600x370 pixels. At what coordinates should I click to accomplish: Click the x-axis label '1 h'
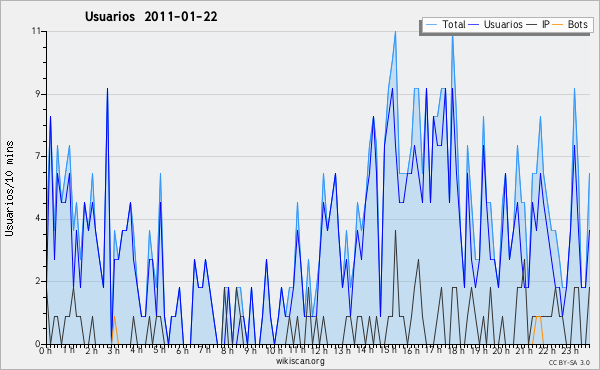68,350
